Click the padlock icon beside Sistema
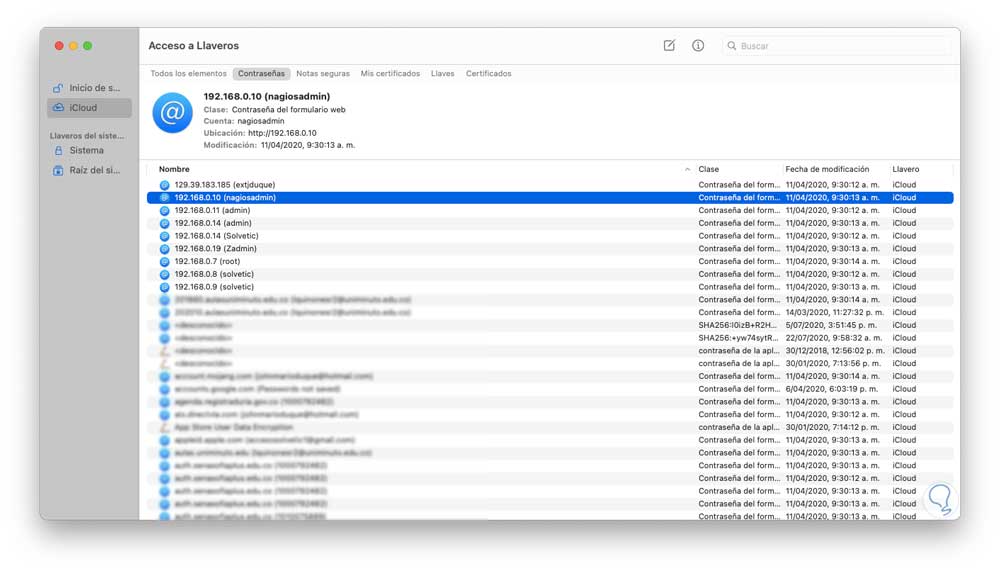The image size is (1000, 572). click(58, 150)
